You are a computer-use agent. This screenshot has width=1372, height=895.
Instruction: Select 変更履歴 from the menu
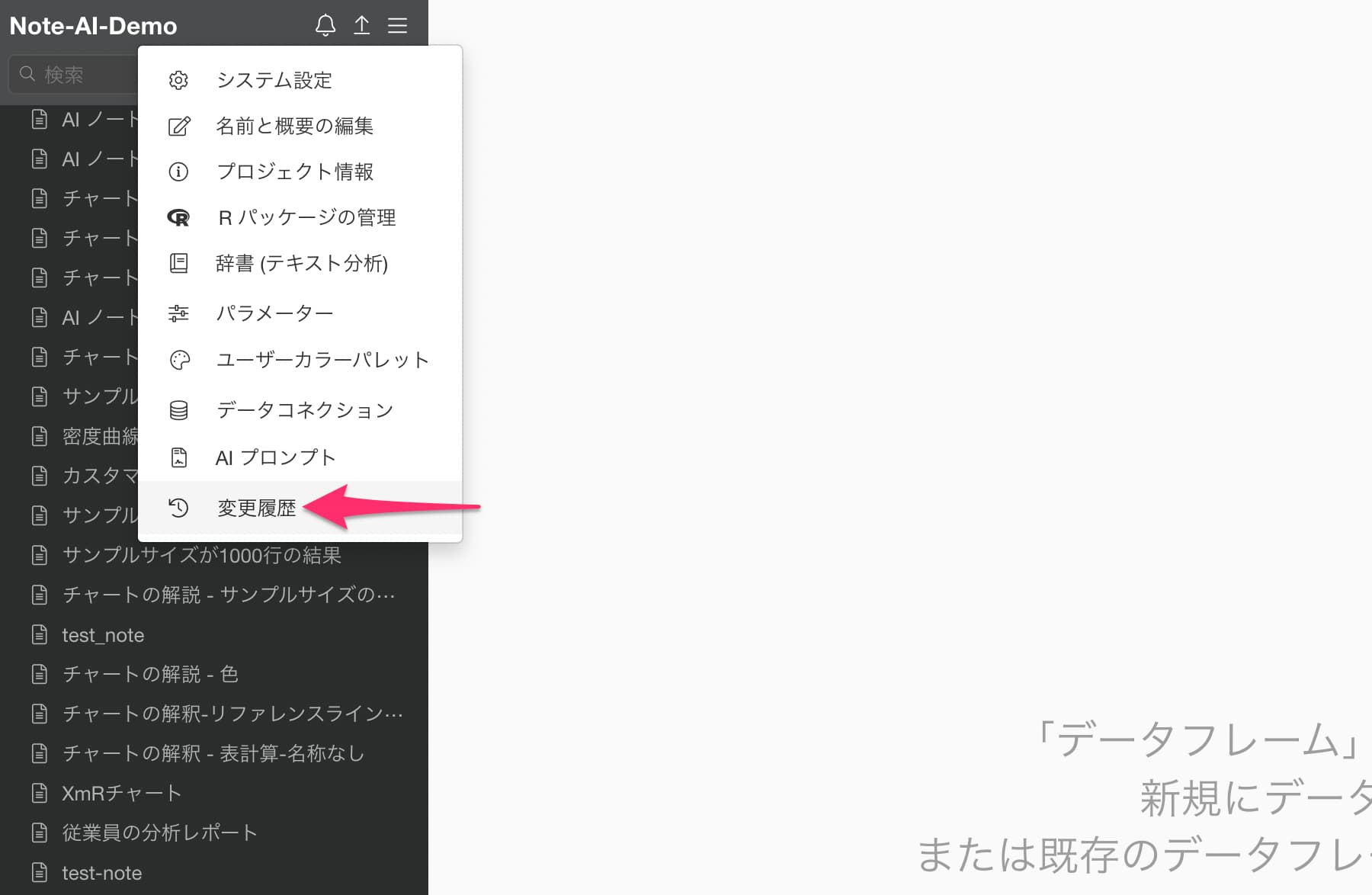point(256,508)
